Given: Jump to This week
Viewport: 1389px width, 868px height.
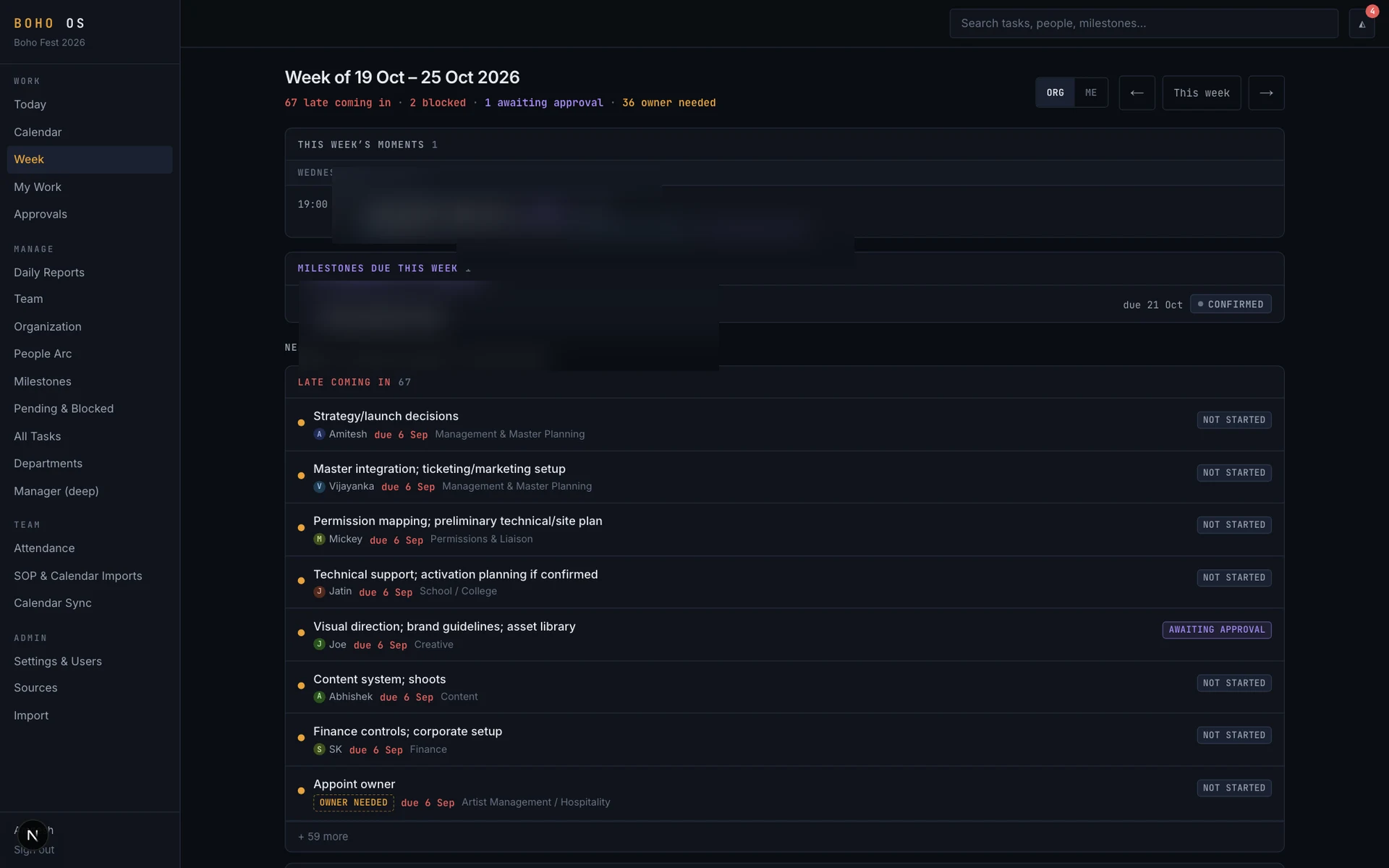Looking at the screenshot, I should (1201, 93).
